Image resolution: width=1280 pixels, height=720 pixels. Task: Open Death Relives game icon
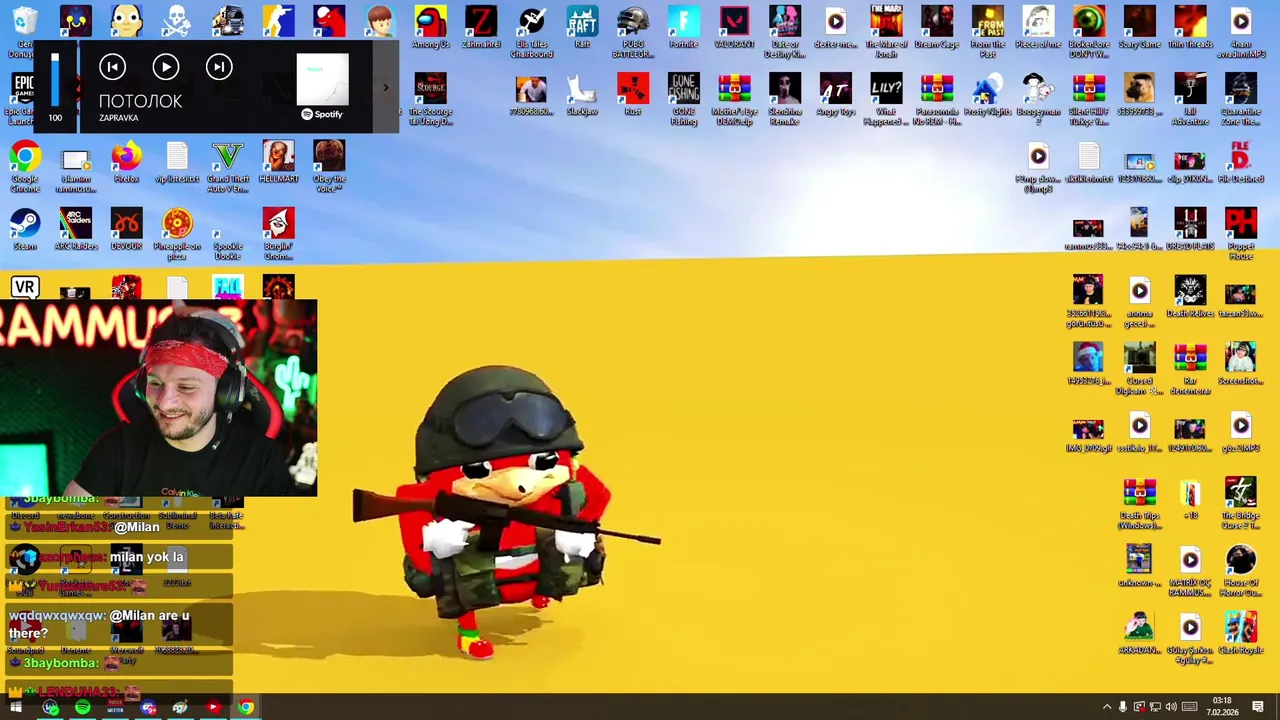point(1190,296)
